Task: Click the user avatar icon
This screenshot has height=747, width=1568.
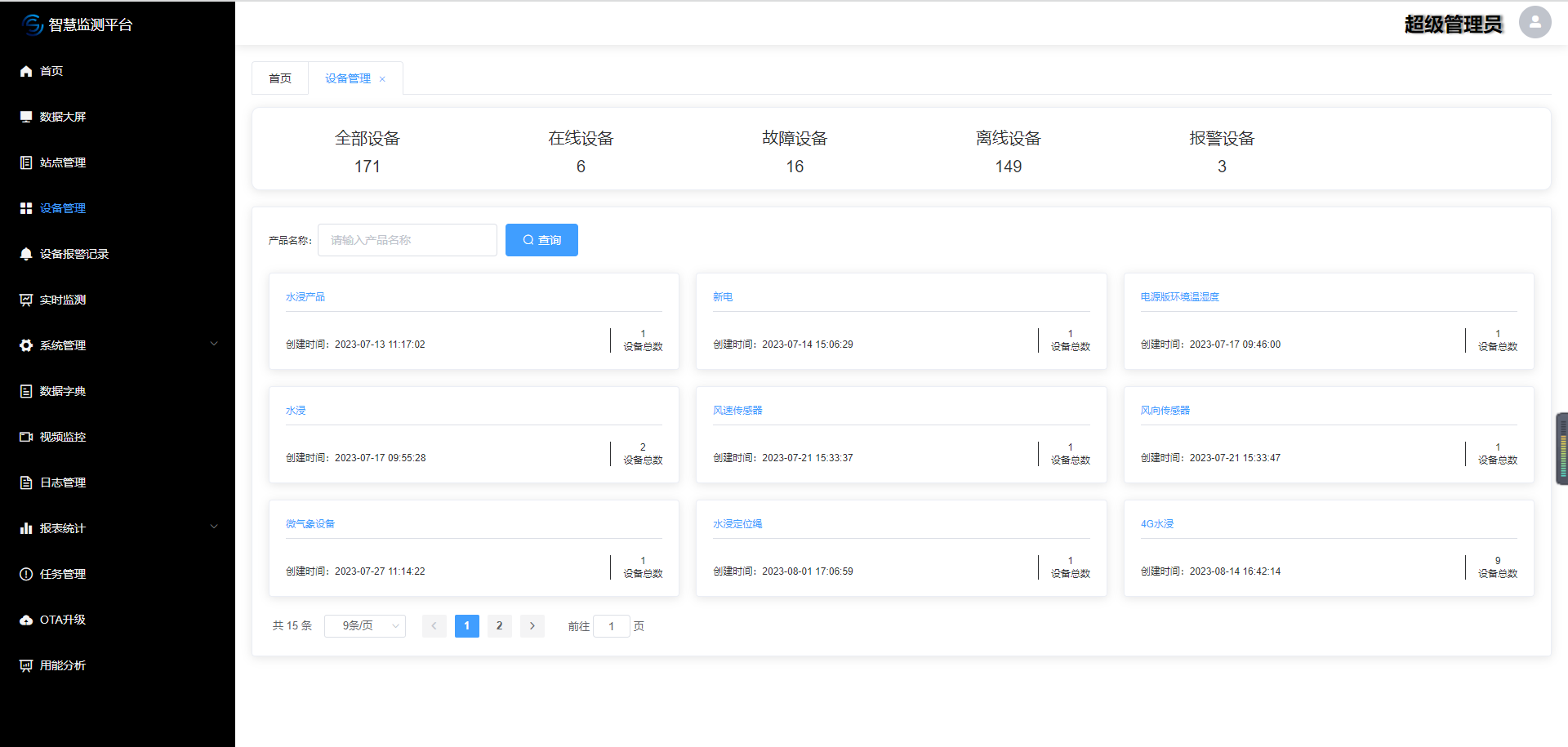Action: (1535, 22)
